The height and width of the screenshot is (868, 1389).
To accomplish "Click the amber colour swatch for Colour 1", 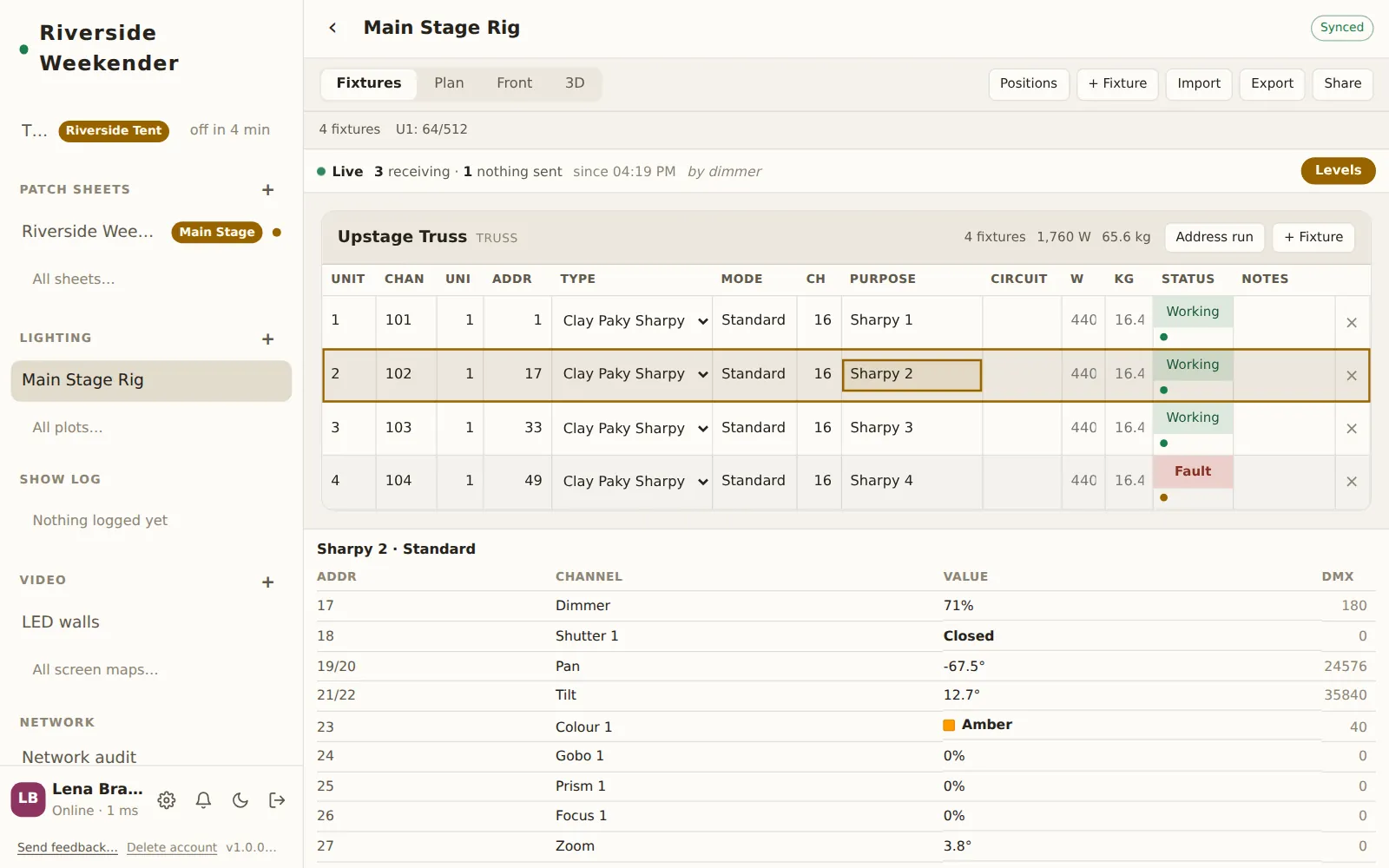I will pyautogui.click(x=949, y=725).
